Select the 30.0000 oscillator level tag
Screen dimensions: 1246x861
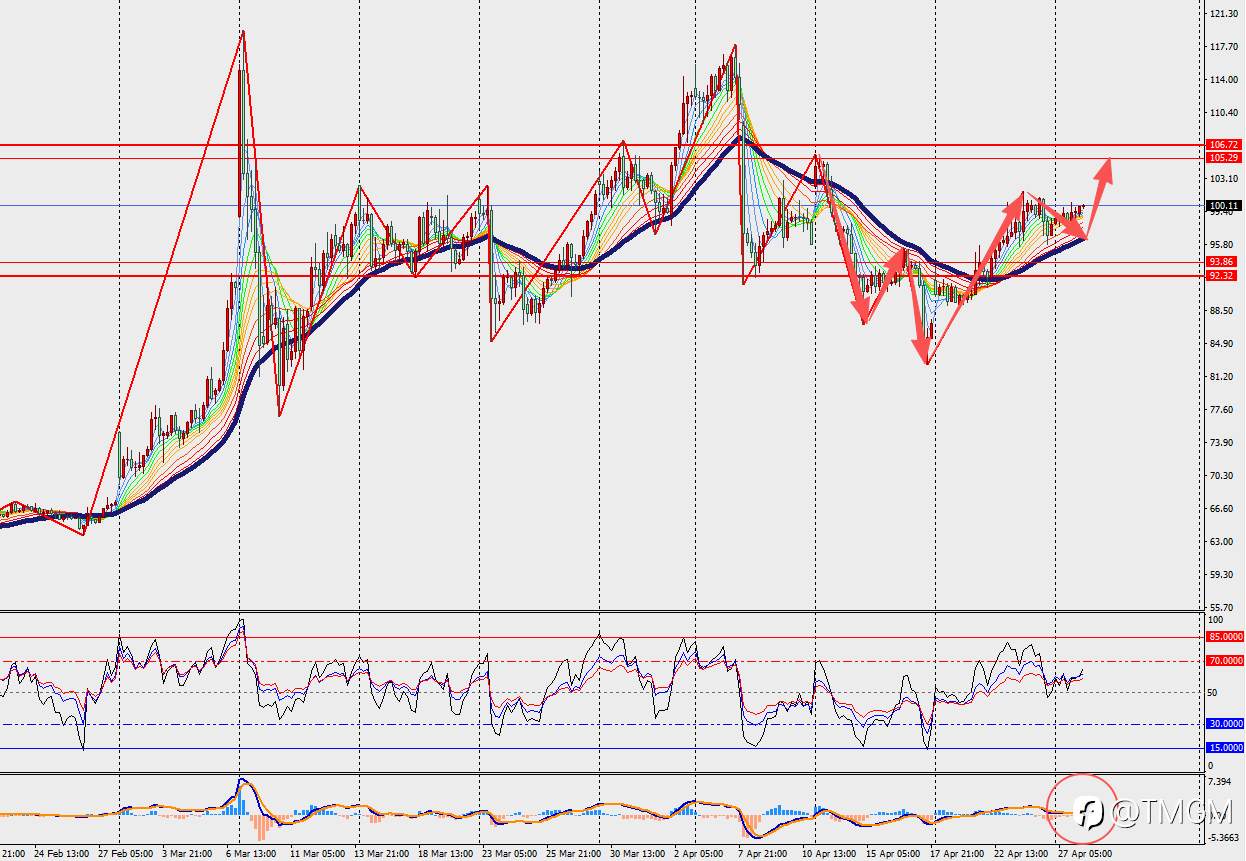pyautogui.click(x=1225, y=724)
